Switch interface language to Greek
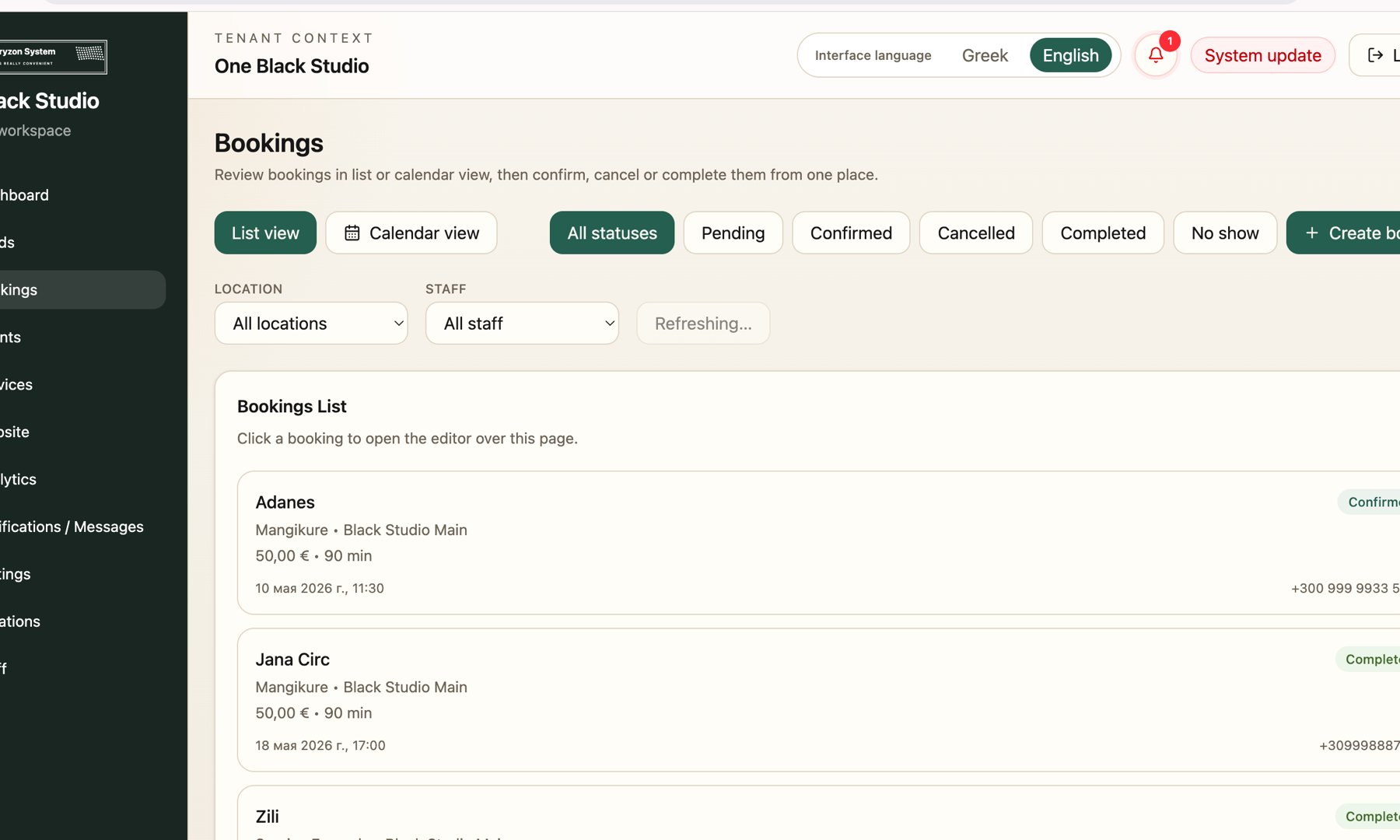The image size is (1400, 840). tap(985, 55)
